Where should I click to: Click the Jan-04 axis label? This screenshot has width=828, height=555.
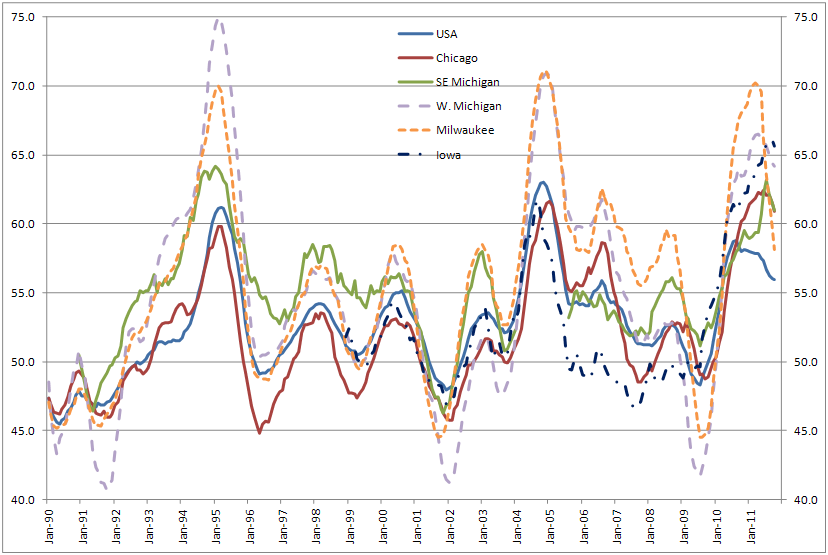click(517, 526)
